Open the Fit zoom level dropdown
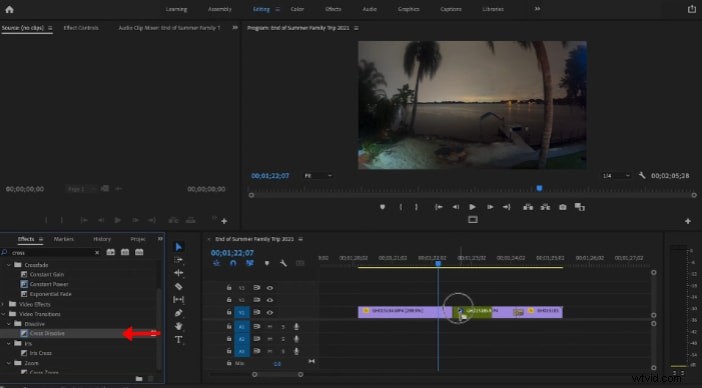 (318, 176)
